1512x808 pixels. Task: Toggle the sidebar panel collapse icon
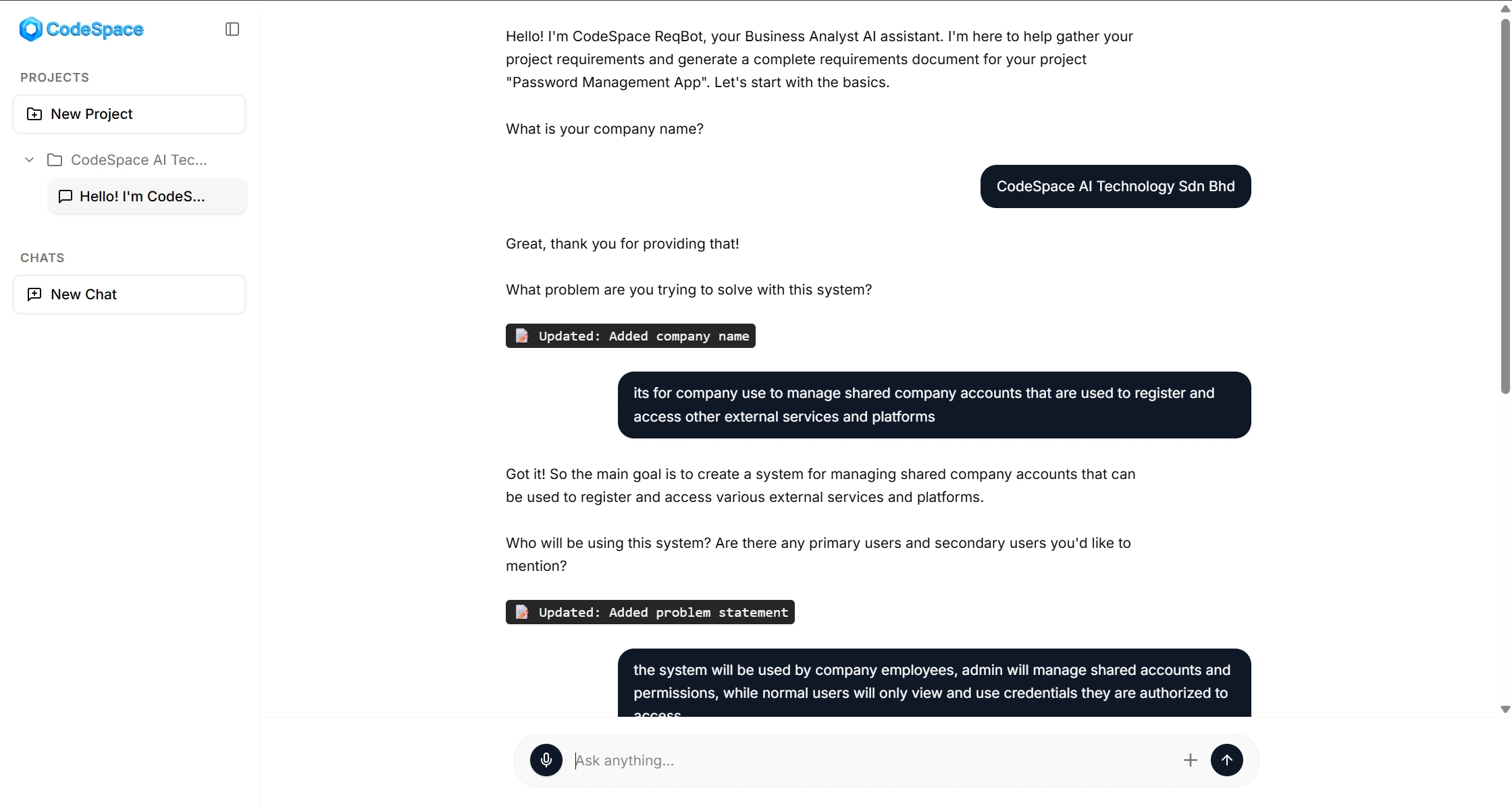point(232,29)
